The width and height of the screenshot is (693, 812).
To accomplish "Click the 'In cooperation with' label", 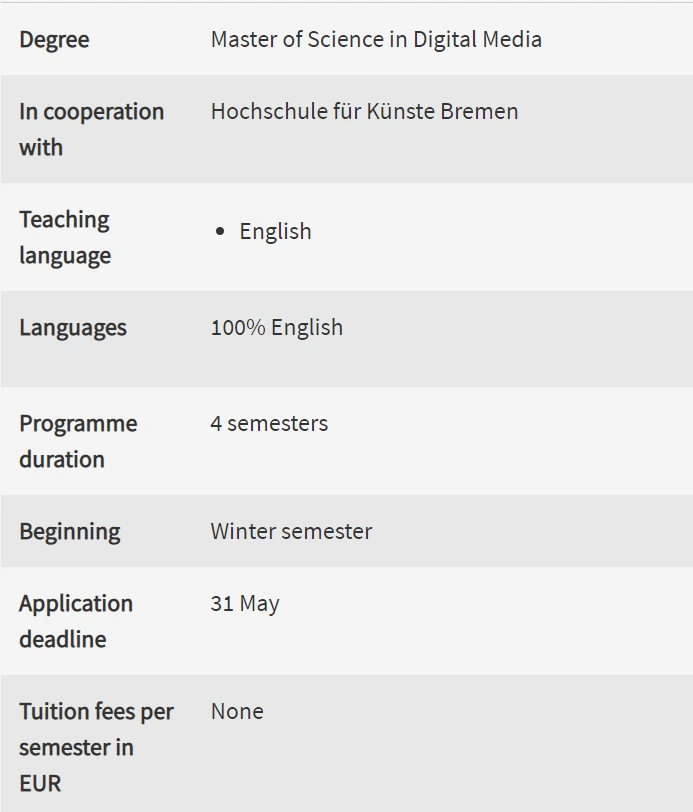I will pyautogui.click(x=92, y=129).
